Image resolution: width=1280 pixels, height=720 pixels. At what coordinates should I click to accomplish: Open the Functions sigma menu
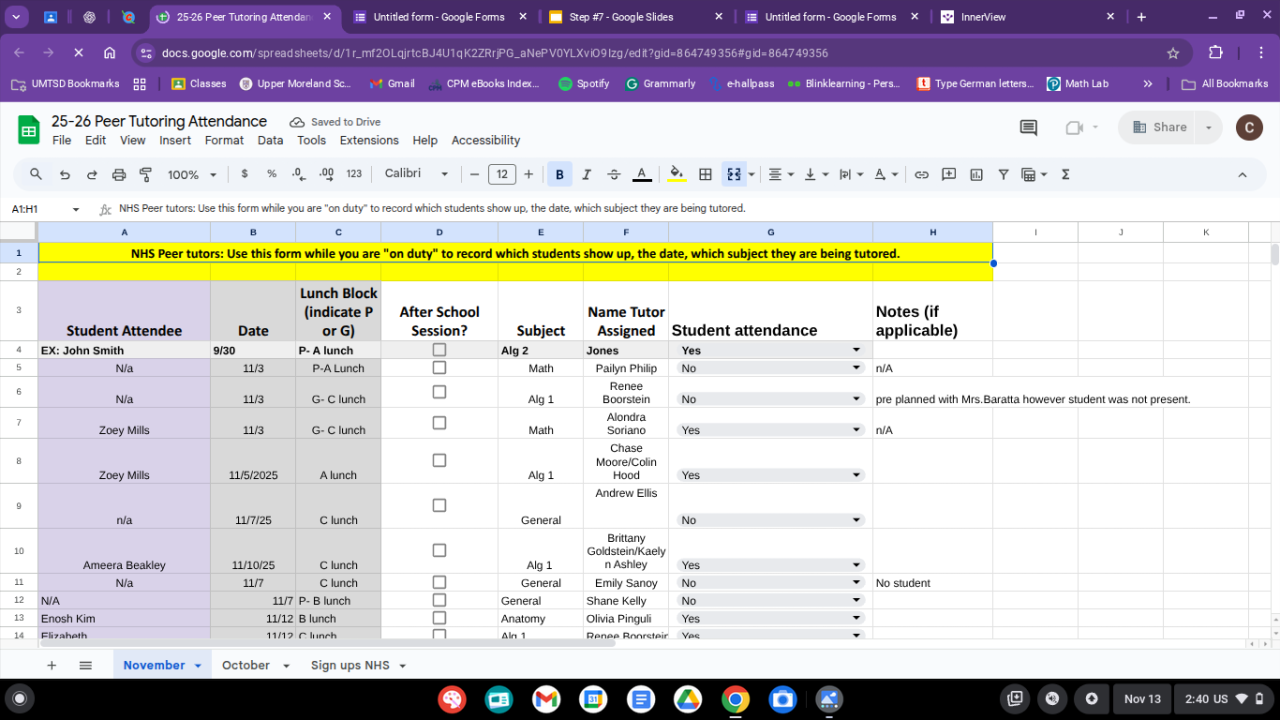pyautogui.click(x=1065, y=174)
